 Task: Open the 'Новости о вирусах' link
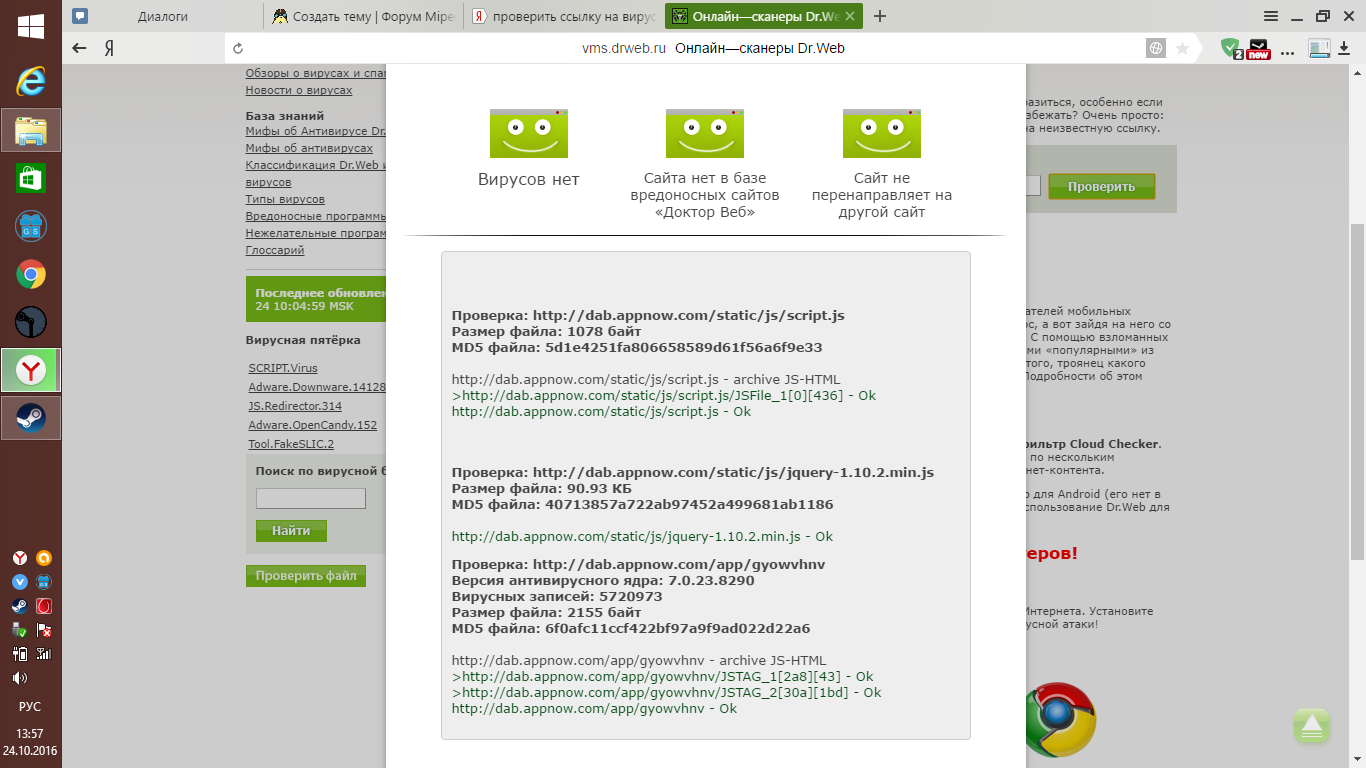[x=299, y=90]
